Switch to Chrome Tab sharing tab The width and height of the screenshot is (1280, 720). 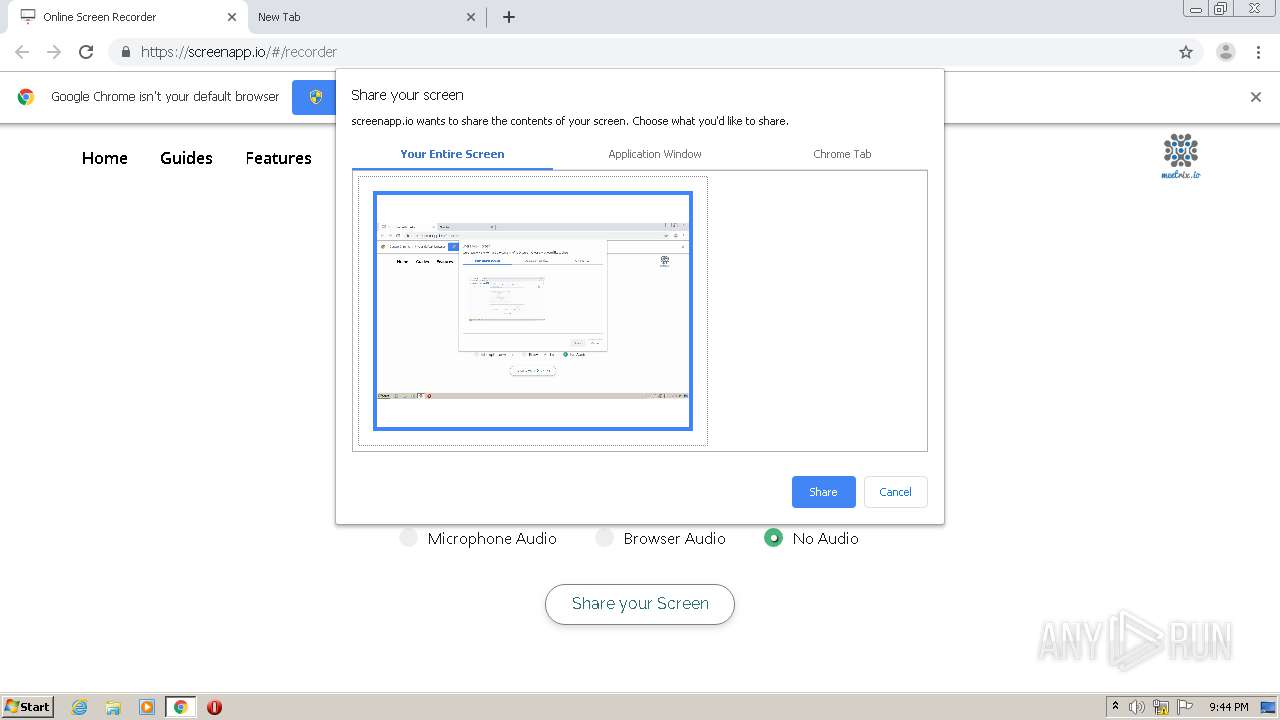coord(842,154)
